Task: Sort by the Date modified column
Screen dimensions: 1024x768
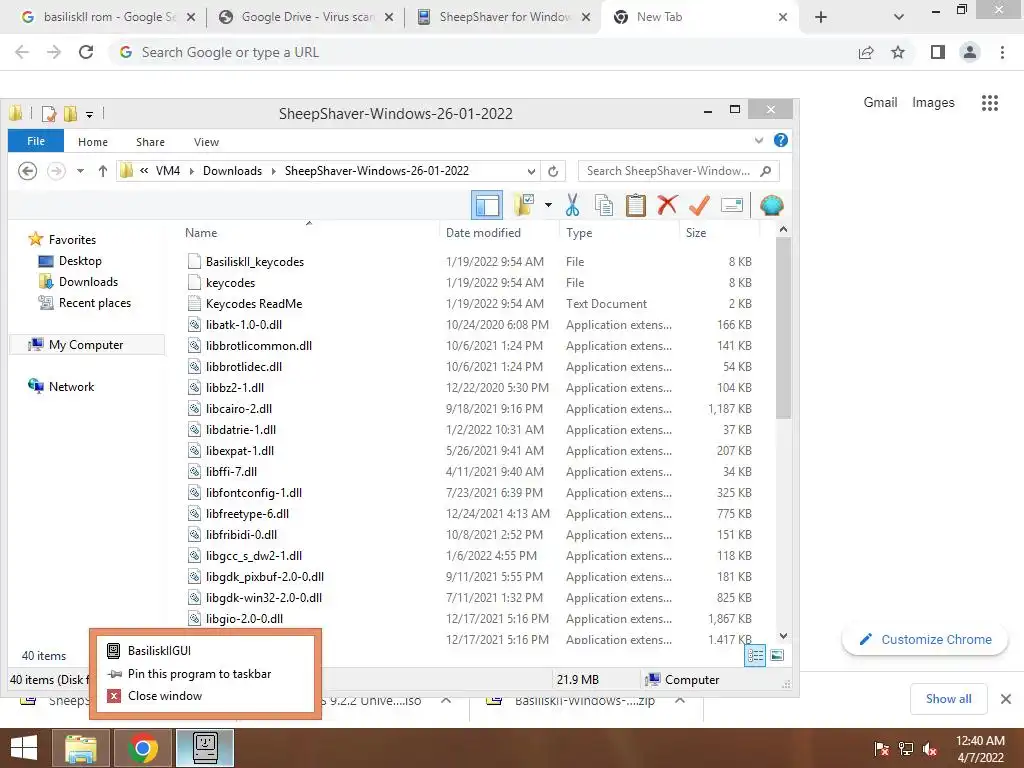Action: pos(483,232)
